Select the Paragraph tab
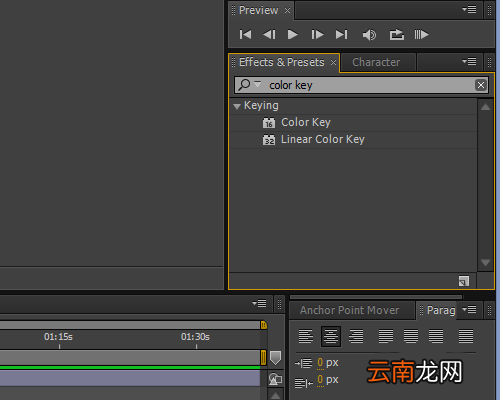Viewport: 500px width, 400px height. pos(441,310)
